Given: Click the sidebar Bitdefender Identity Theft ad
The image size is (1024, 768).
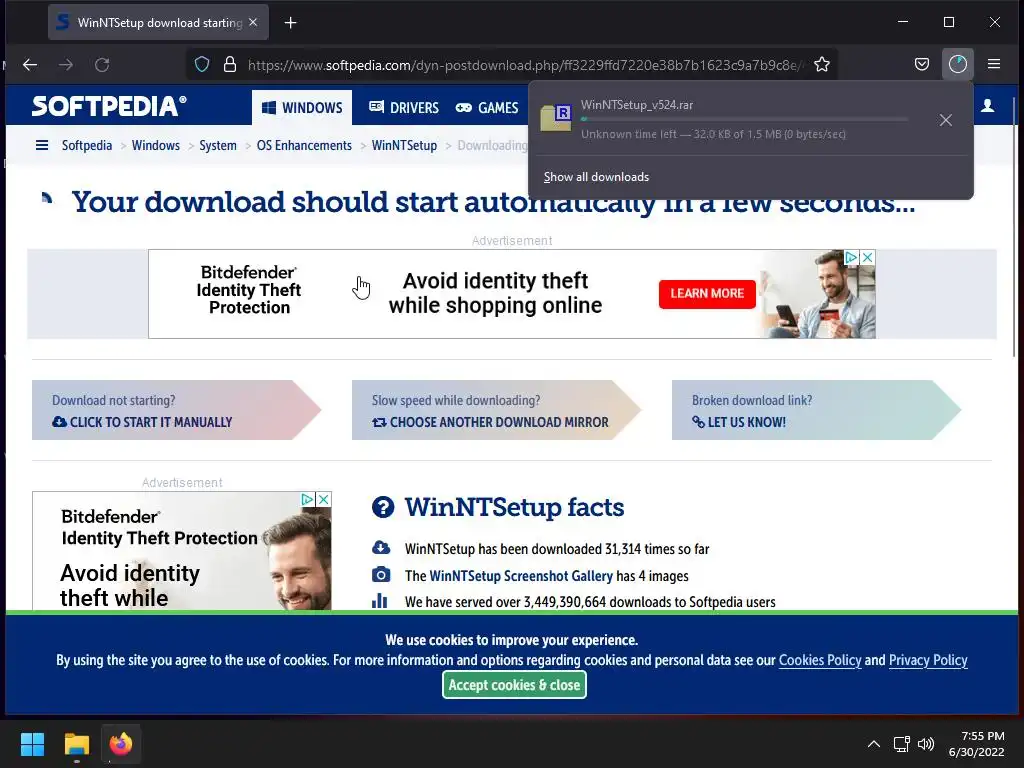Looking at the screenshot, I should (182, 551).
